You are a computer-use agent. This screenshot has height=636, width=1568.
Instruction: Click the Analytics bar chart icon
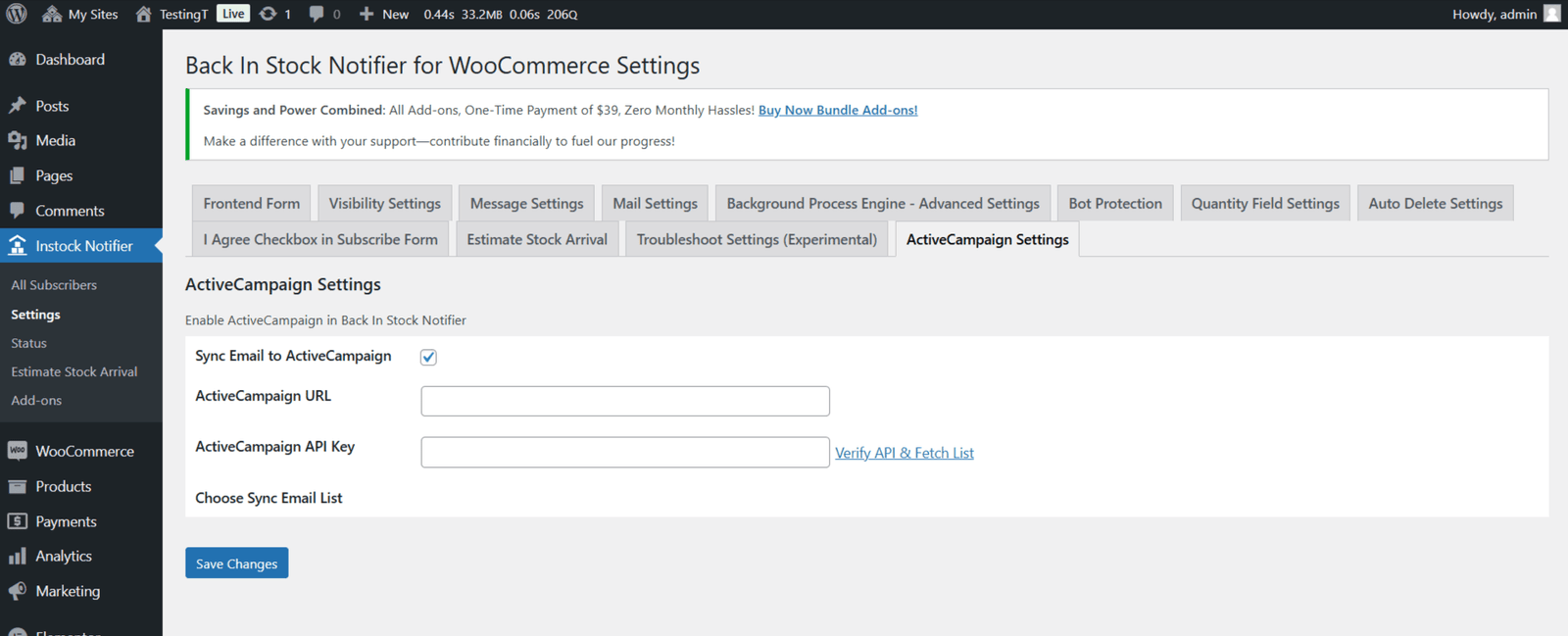(18, 556)
